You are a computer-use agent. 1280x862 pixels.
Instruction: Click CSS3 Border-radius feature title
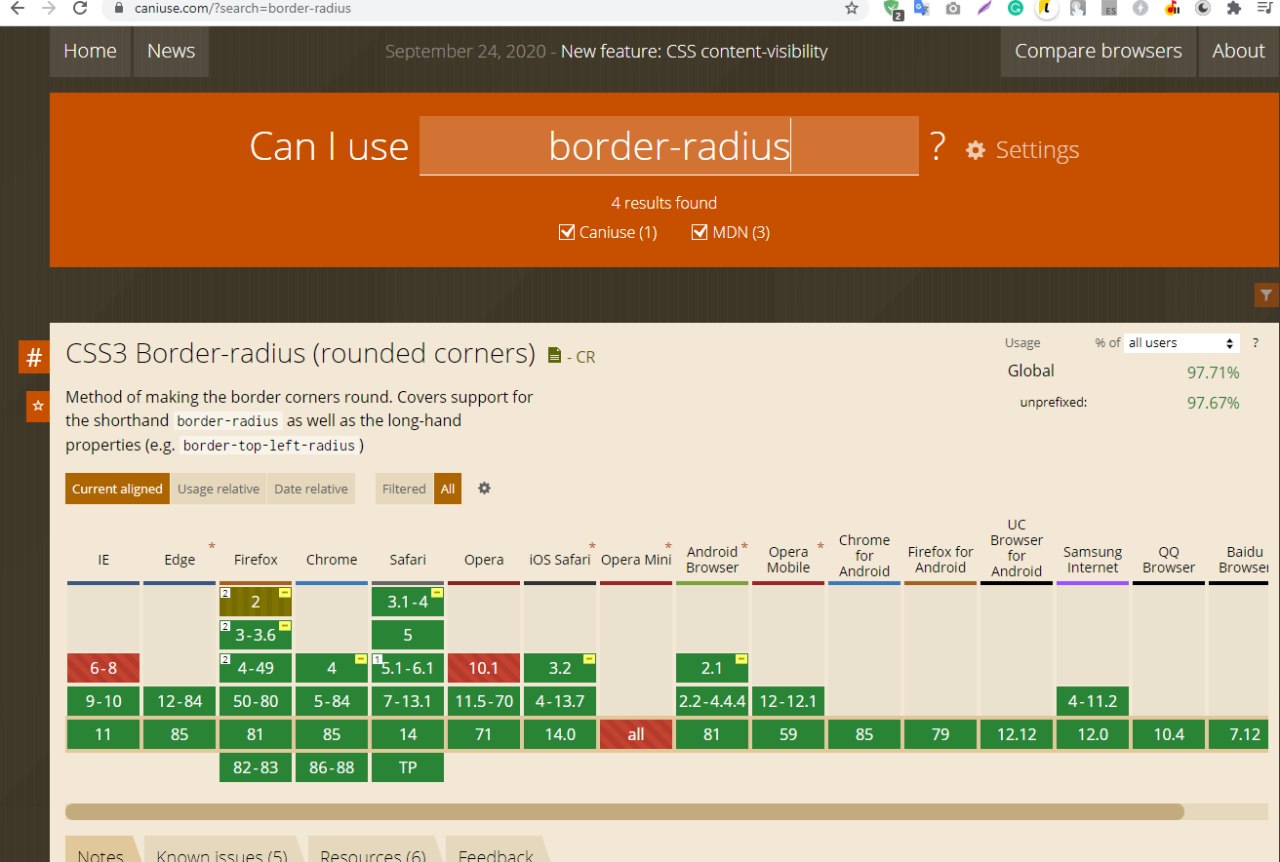click(x=301, y=354)
